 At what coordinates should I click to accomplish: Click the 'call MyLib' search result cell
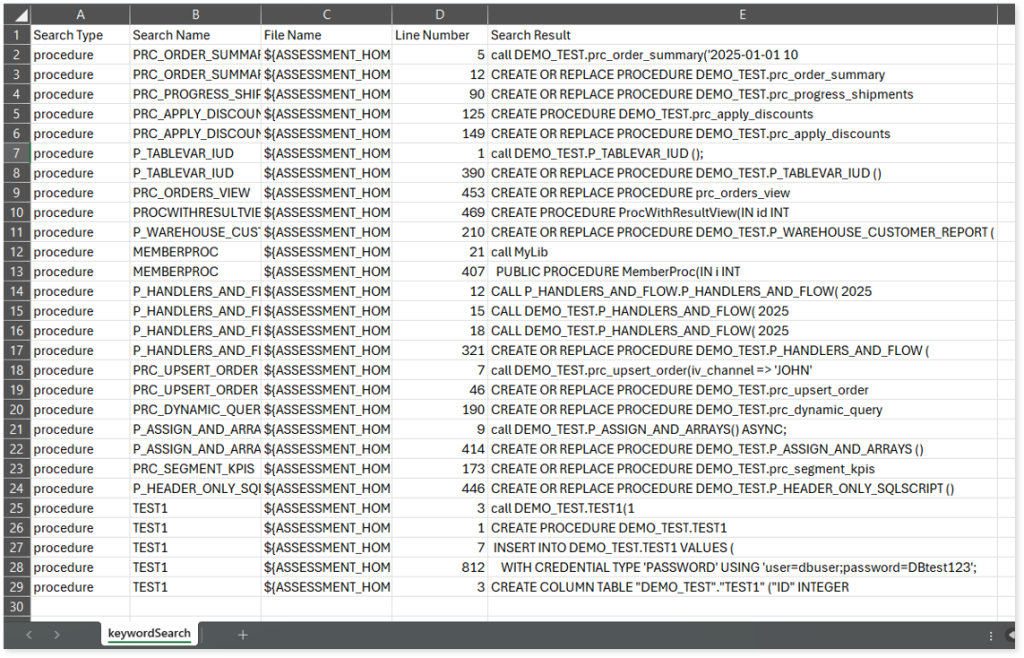741,252
